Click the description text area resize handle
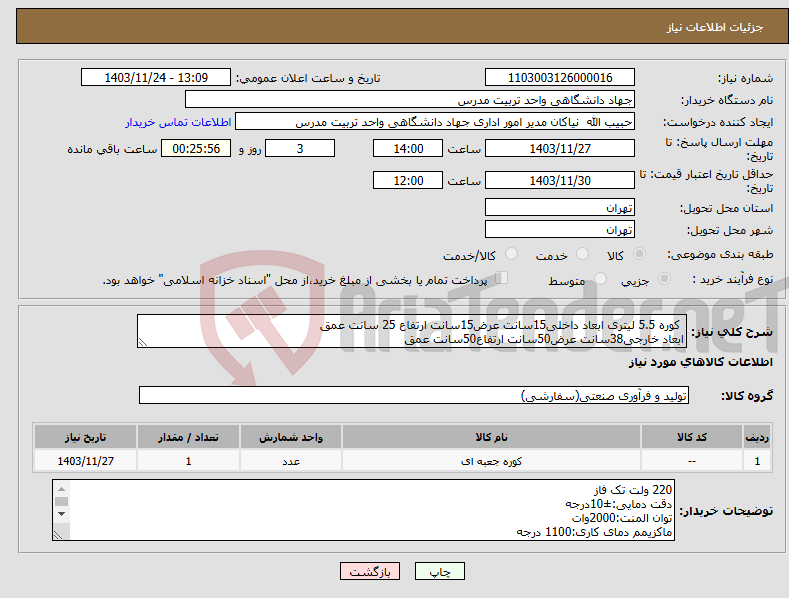 tap(143, 342)
